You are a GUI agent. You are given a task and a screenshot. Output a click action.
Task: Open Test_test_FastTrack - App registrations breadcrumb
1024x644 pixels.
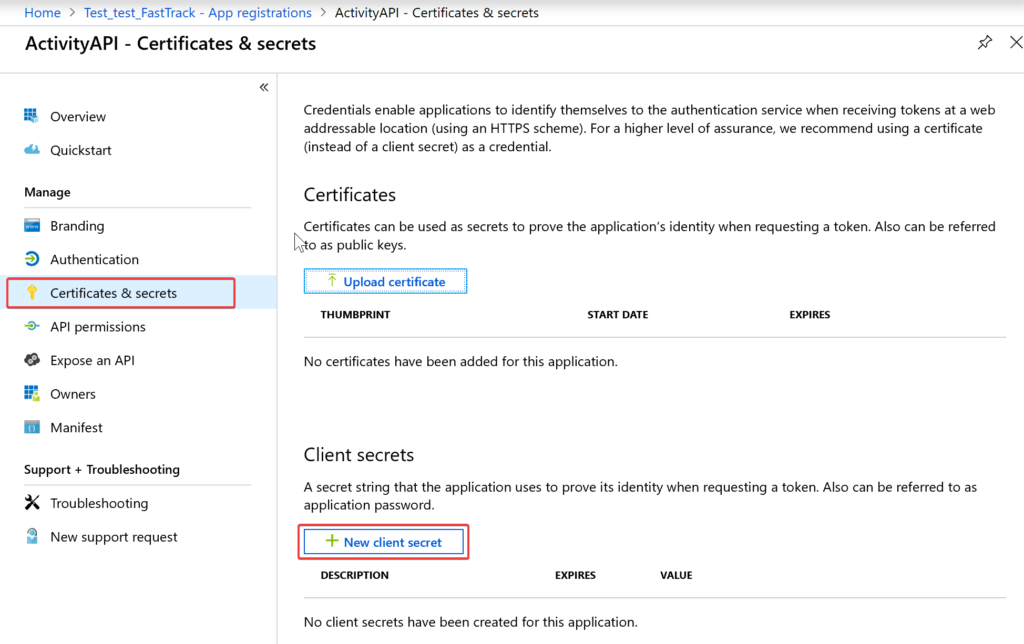pyautogui.click(x=198, y=12)
